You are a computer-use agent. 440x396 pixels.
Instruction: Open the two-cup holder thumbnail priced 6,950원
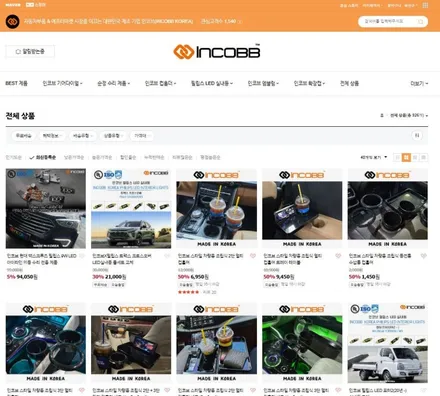pos(217,208)
